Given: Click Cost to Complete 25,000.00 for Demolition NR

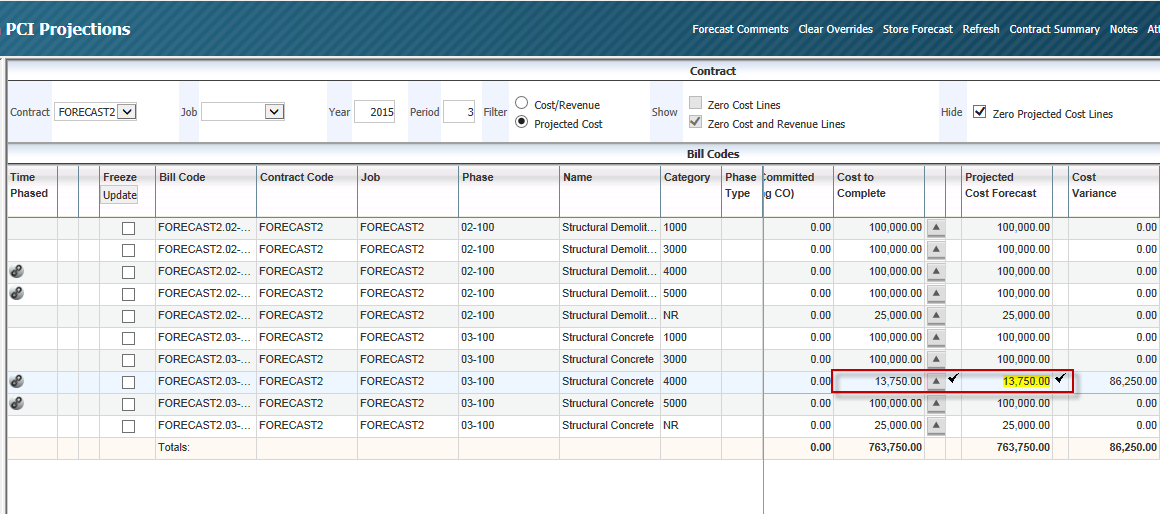Looking at the screenshot, I should (879, 317).
